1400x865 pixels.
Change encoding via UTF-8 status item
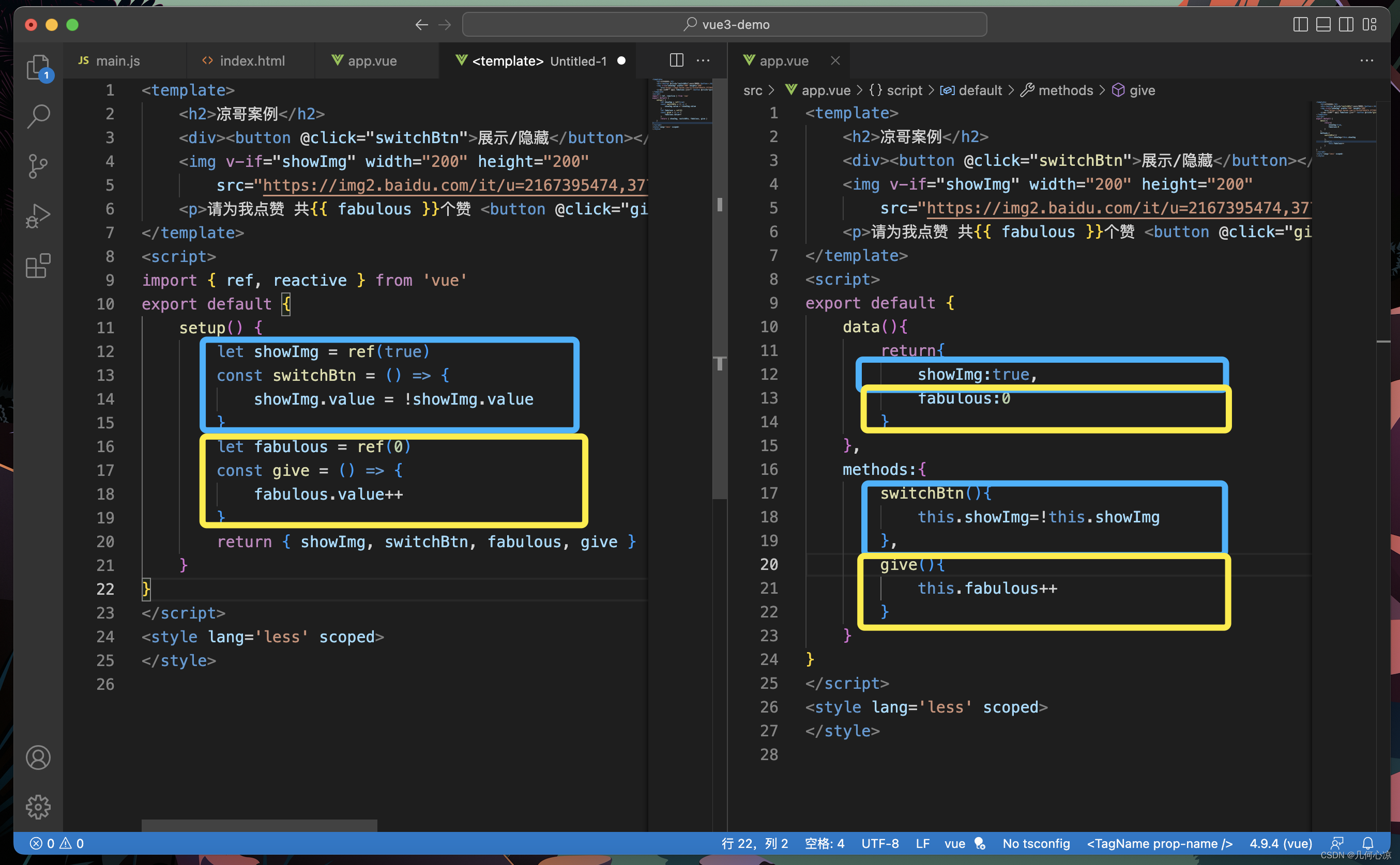coord(880,843)
